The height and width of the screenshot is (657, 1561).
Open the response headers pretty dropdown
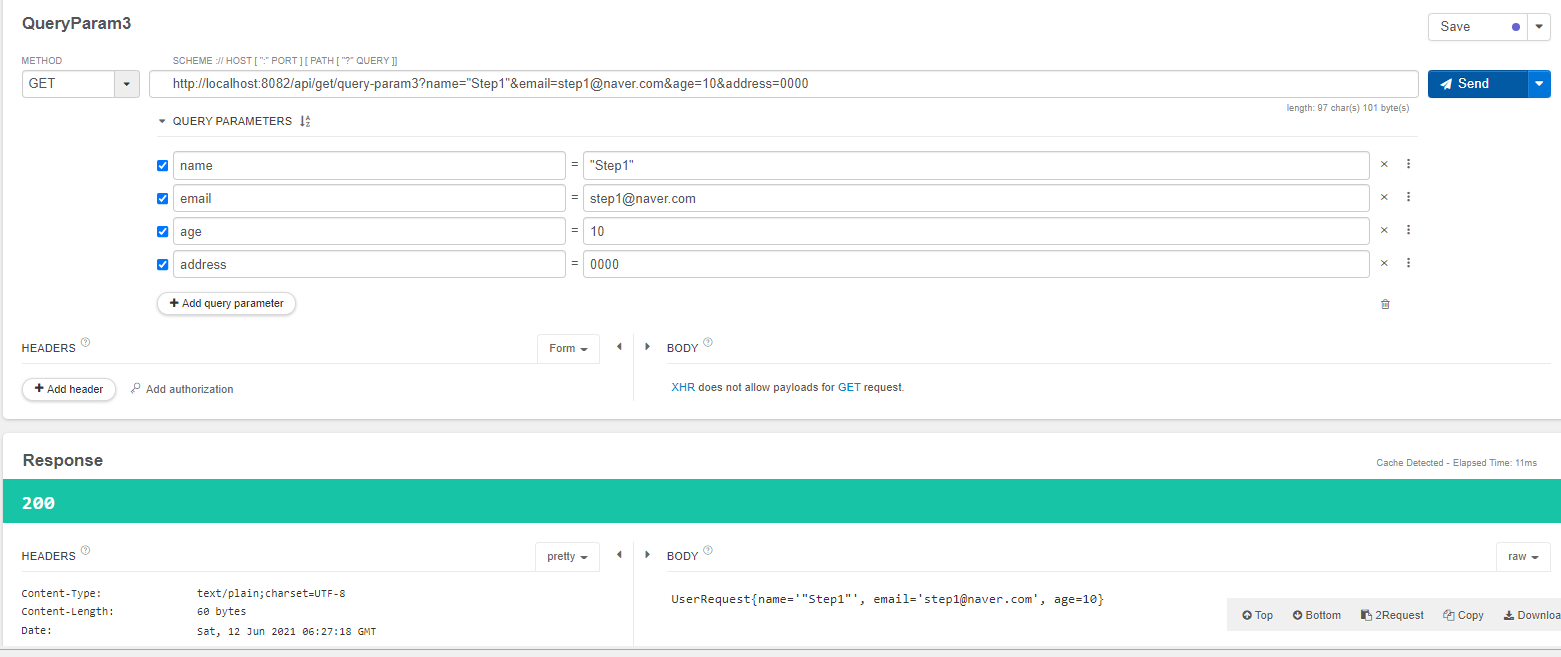(x=567, y=556)
